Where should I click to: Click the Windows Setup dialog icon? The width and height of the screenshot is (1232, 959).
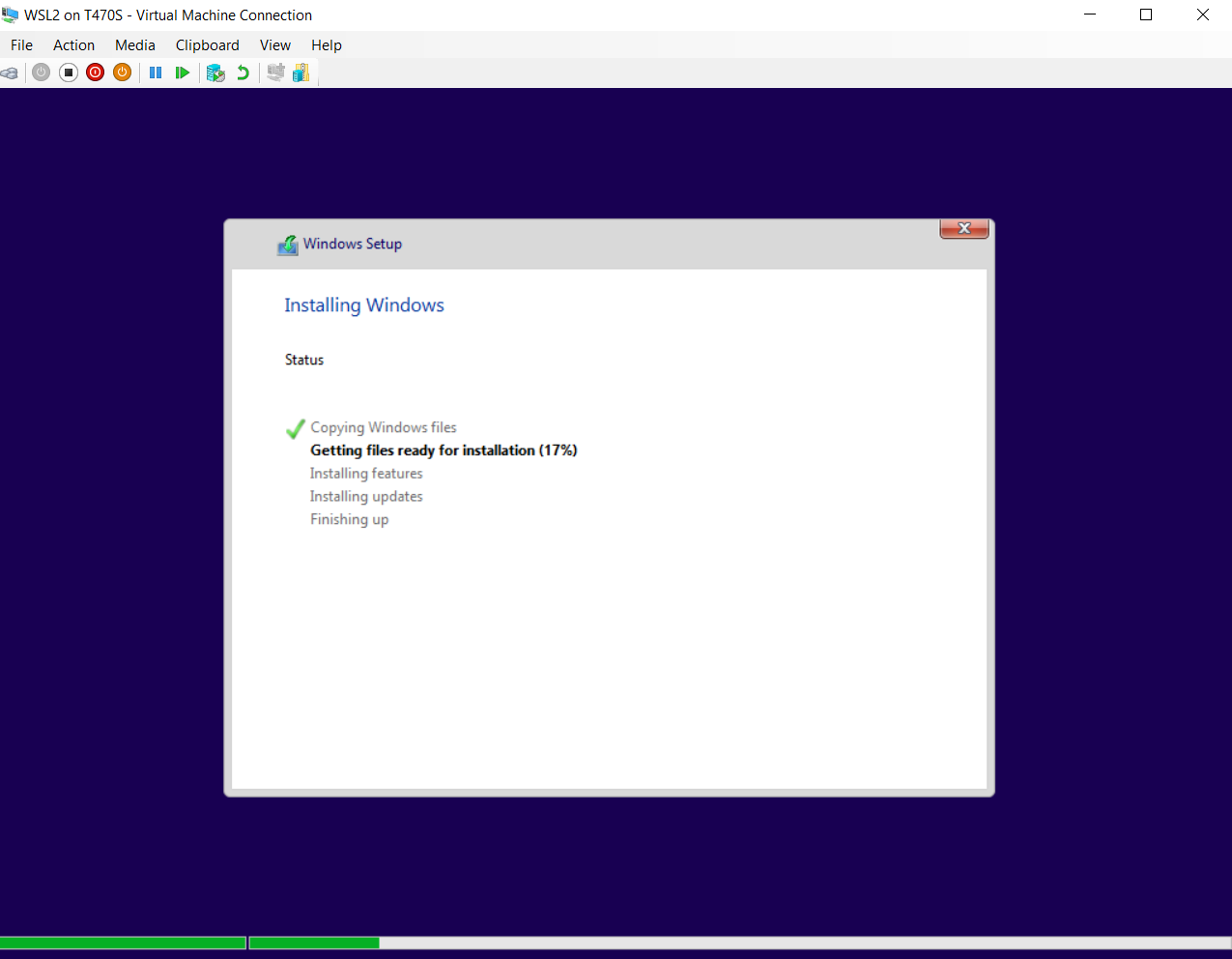(x=287, y=245)
